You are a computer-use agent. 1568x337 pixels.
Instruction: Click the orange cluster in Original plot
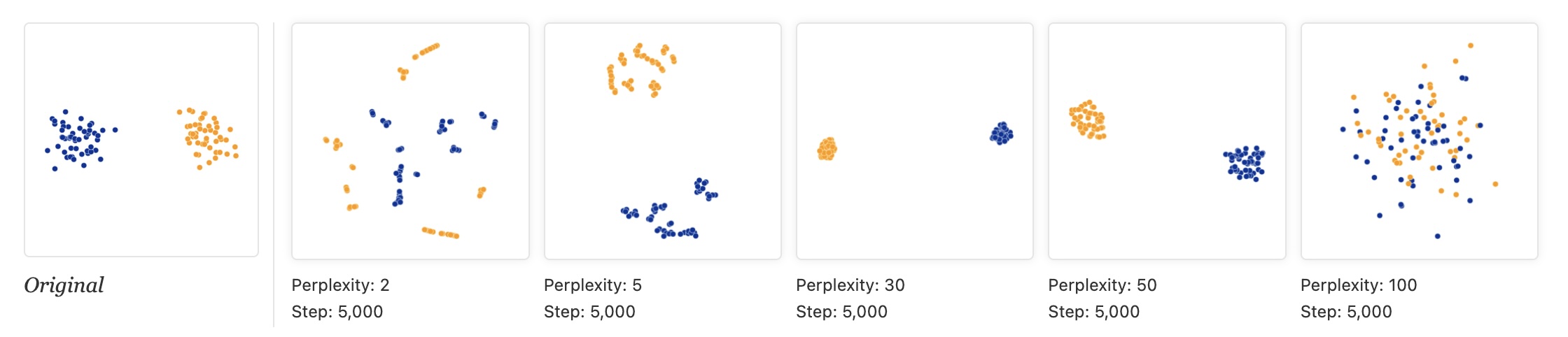tap(209, 138)
